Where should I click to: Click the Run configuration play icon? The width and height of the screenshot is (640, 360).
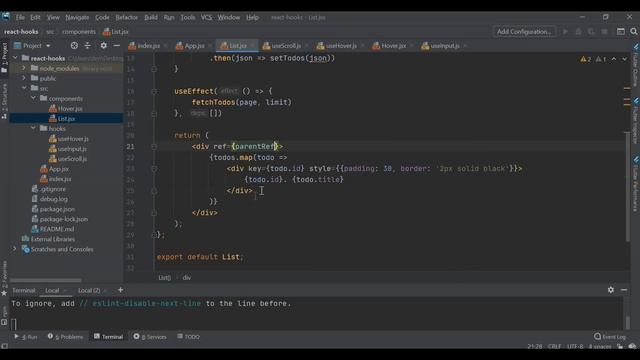[x=565, y=31]
